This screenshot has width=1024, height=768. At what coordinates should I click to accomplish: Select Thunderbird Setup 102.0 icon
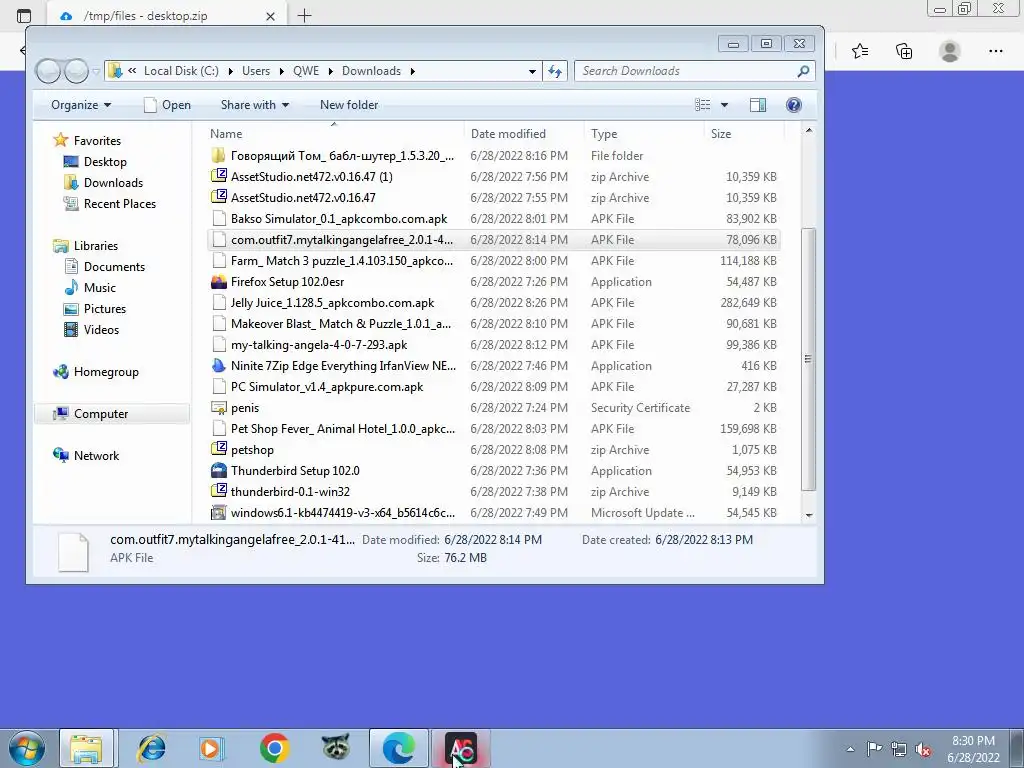219,471
